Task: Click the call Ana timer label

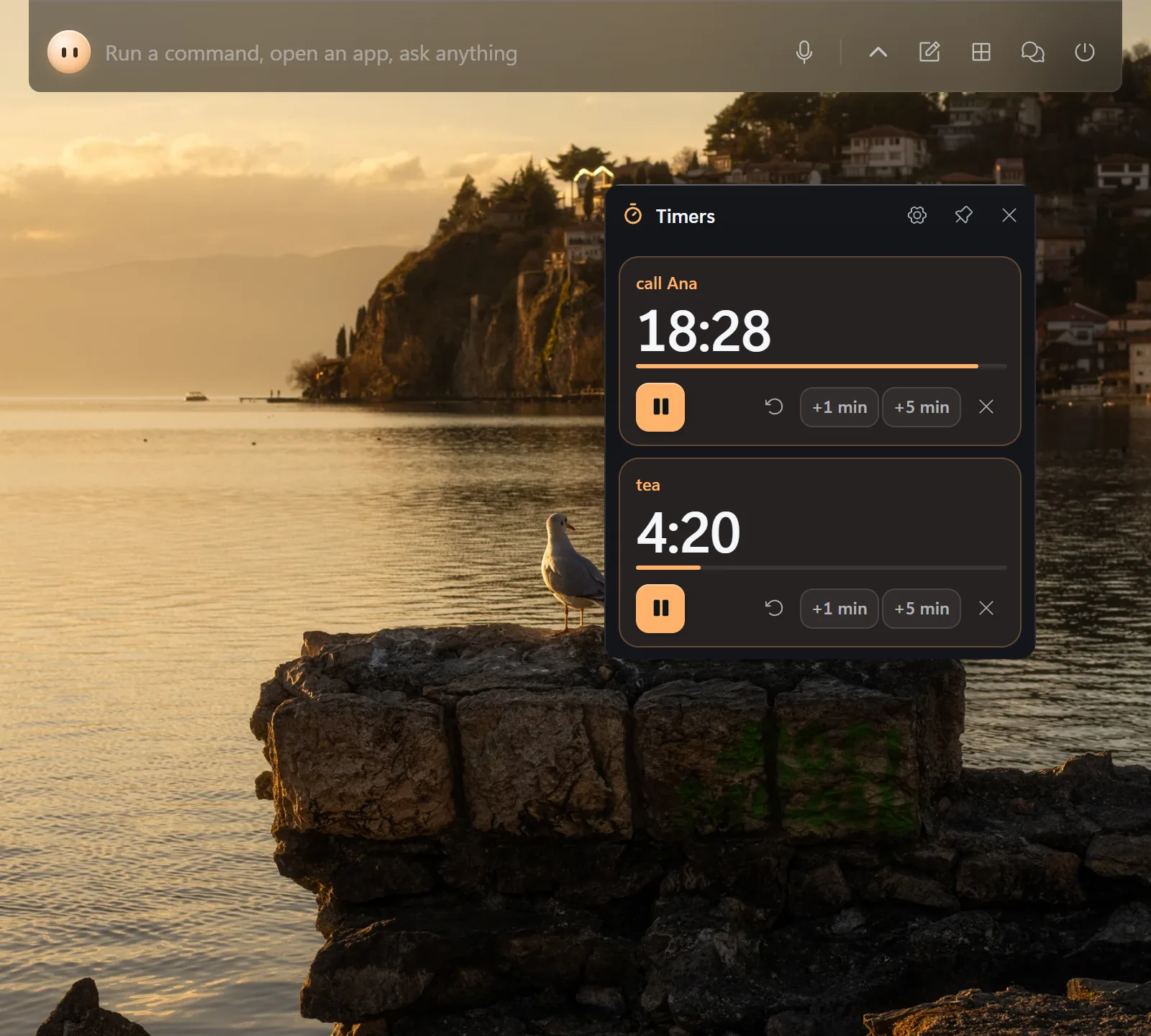Action: [x=666, y=283]
